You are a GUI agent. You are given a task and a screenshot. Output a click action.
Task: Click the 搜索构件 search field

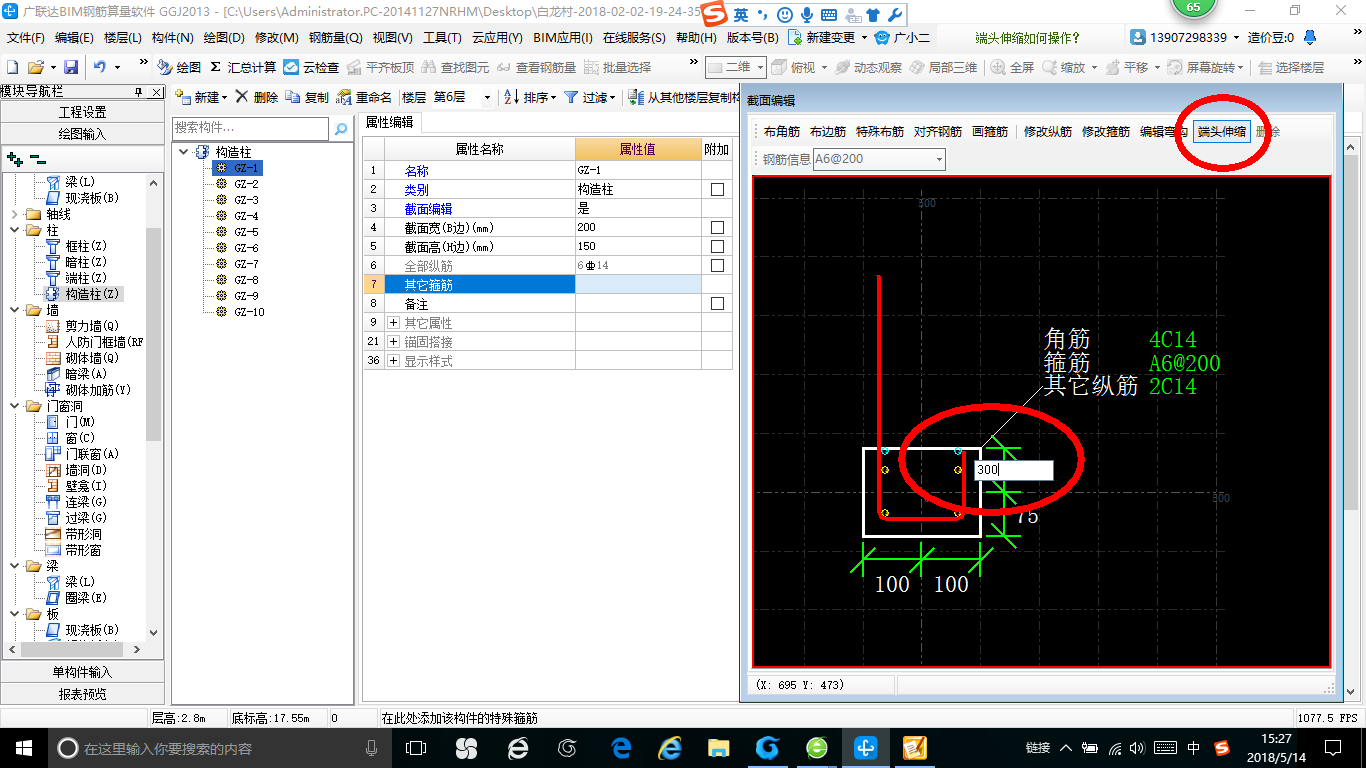click(x=250, y=128)
